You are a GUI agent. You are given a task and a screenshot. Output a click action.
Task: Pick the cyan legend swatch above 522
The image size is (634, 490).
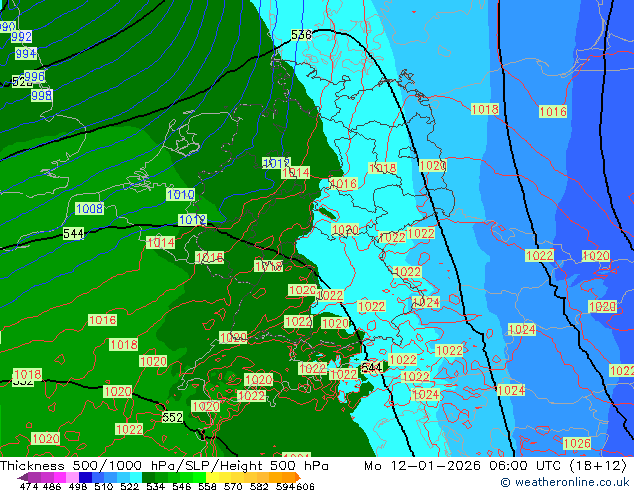(x=136, y=477)
